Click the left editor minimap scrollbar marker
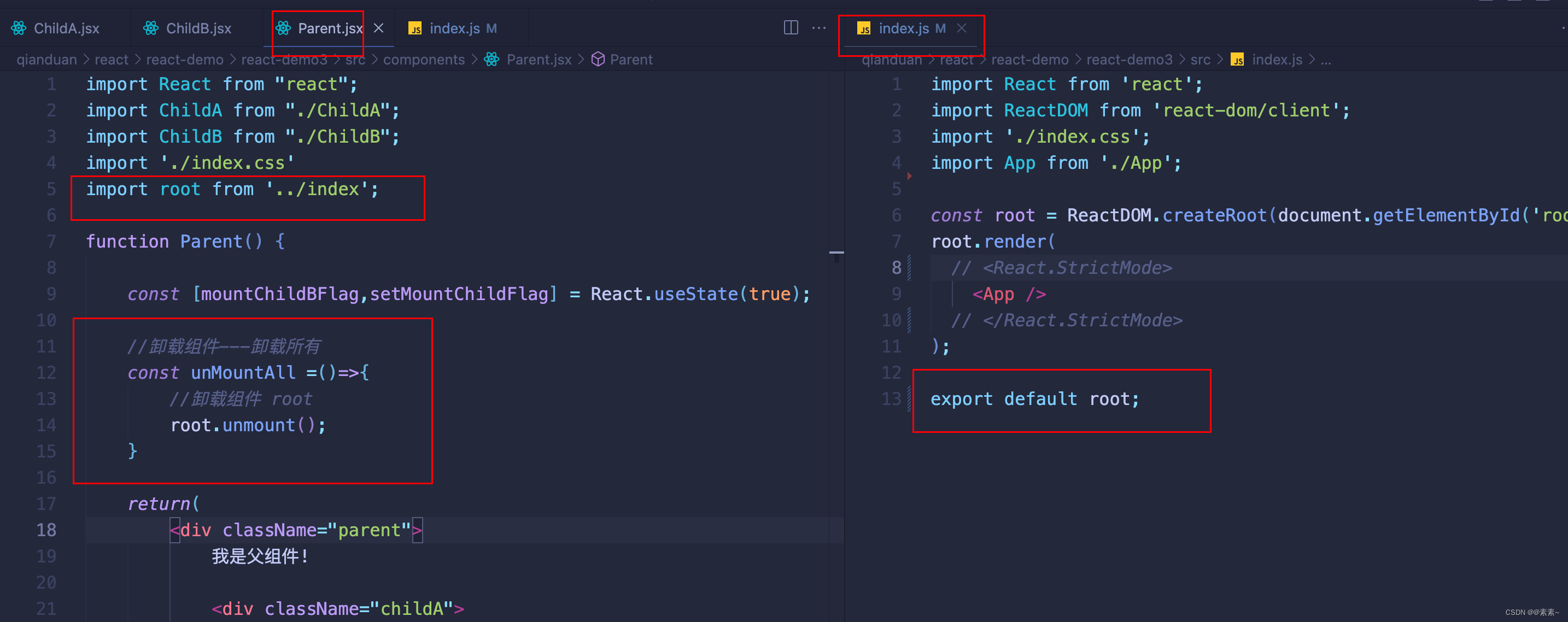This screenshot has height=622, width=1568. tap(836, 252)
